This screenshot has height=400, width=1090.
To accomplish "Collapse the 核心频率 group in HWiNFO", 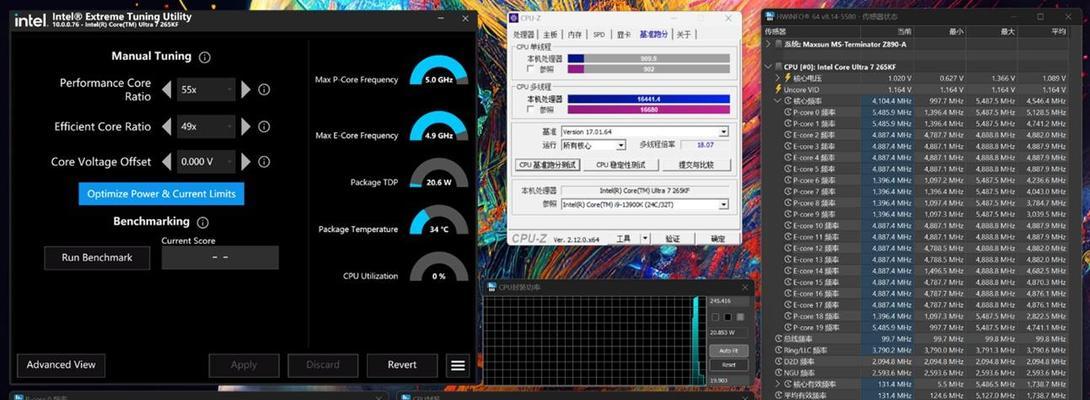I will coord(778,101).
